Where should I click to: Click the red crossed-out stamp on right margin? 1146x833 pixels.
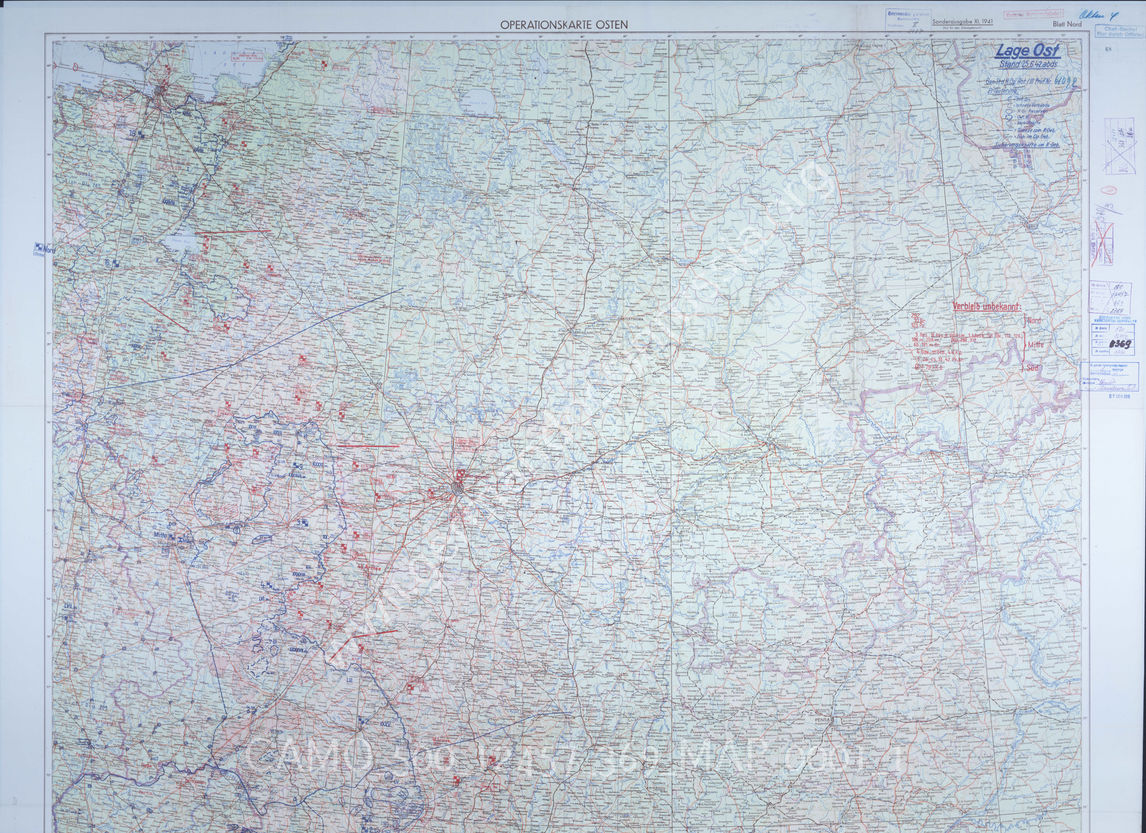(1102, 242)
